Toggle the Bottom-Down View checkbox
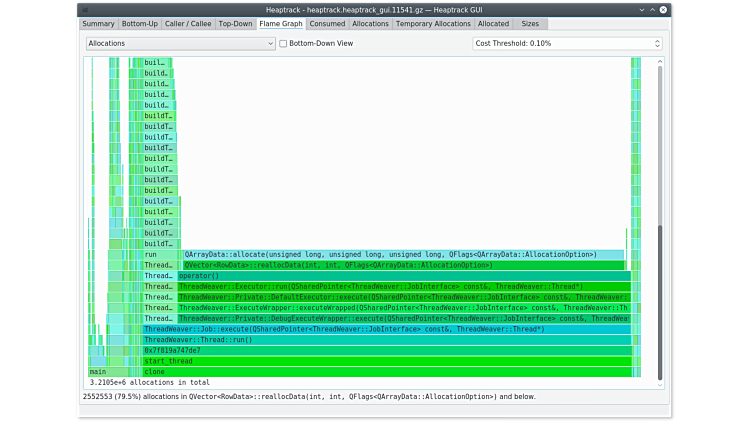Image resolution: width=752 pixels, height=423 pixels. click(283, 44)
